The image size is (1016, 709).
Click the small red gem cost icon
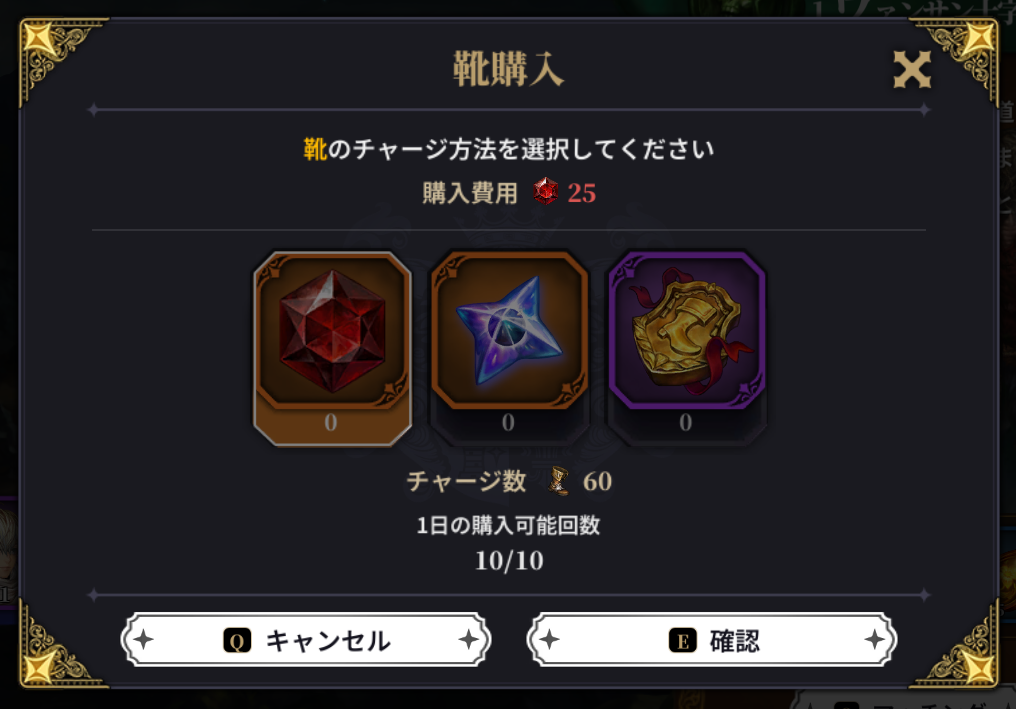coord(546,192)
